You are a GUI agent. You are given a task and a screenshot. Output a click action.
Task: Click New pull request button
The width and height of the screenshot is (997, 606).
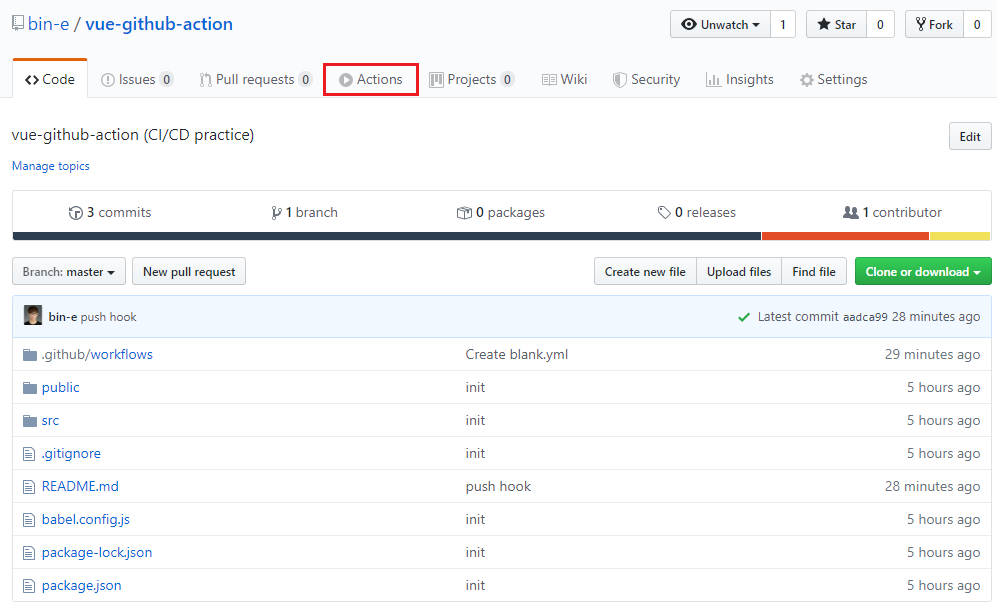189,272
